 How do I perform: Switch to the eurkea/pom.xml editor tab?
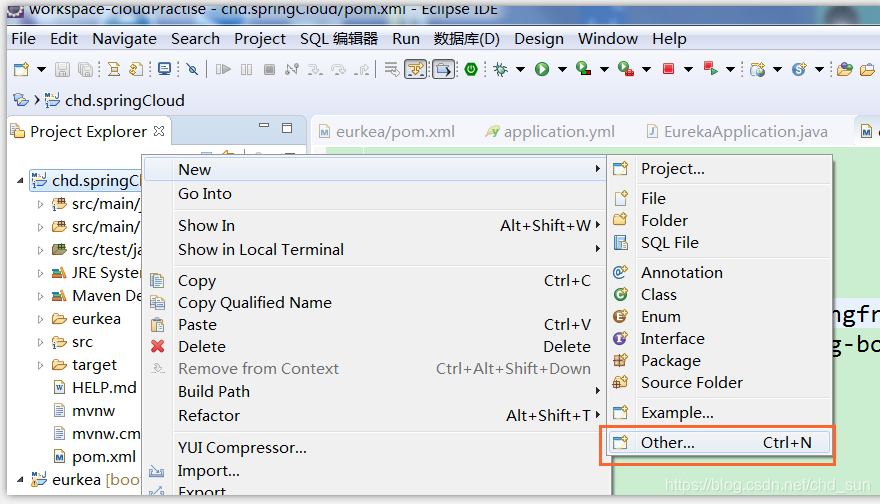click(x=386, y=131)
